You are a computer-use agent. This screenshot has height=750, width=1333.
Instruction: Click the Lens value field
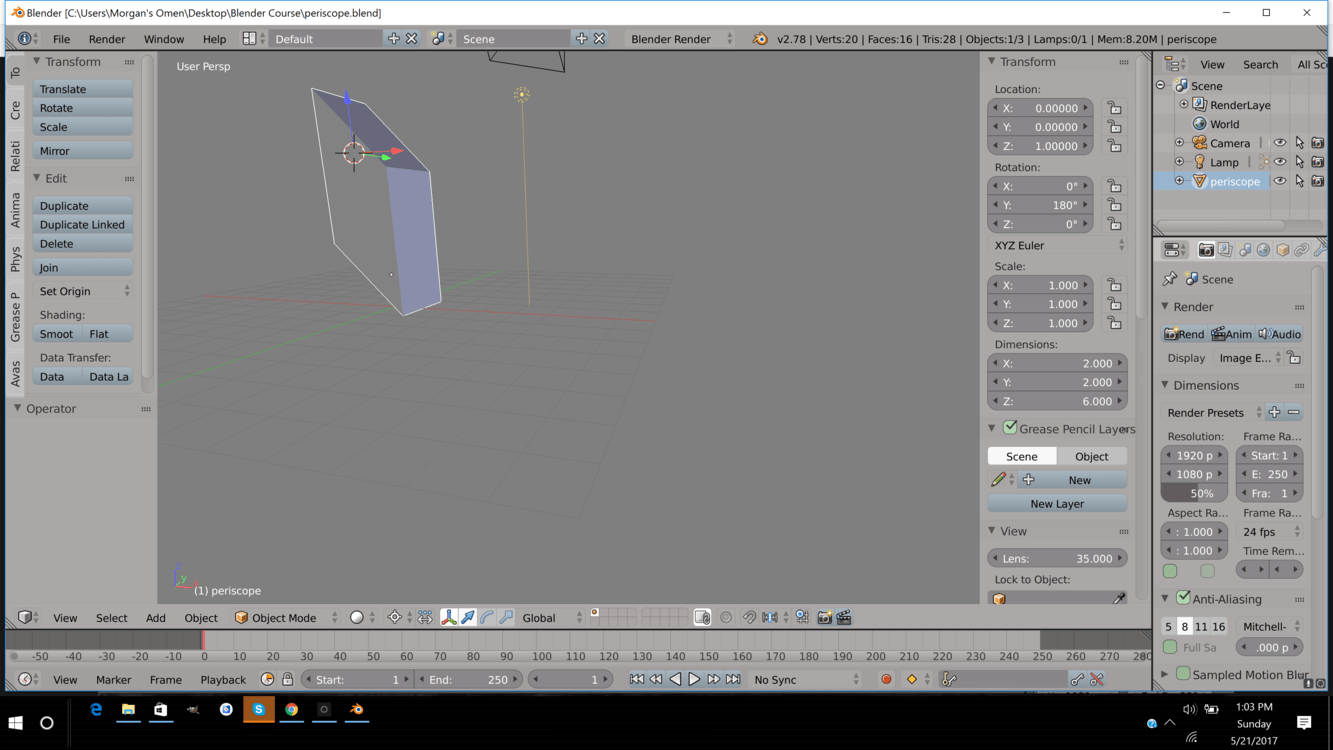coord(1057,559)
